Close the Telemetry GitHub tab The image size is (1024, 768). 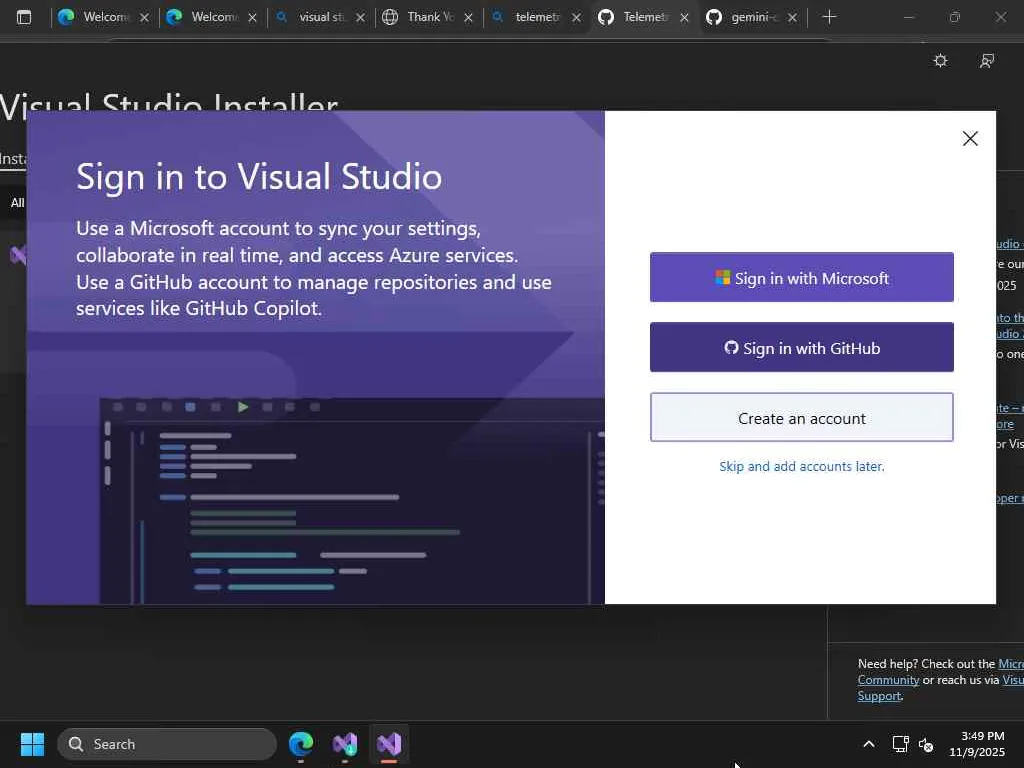(684, 18)
